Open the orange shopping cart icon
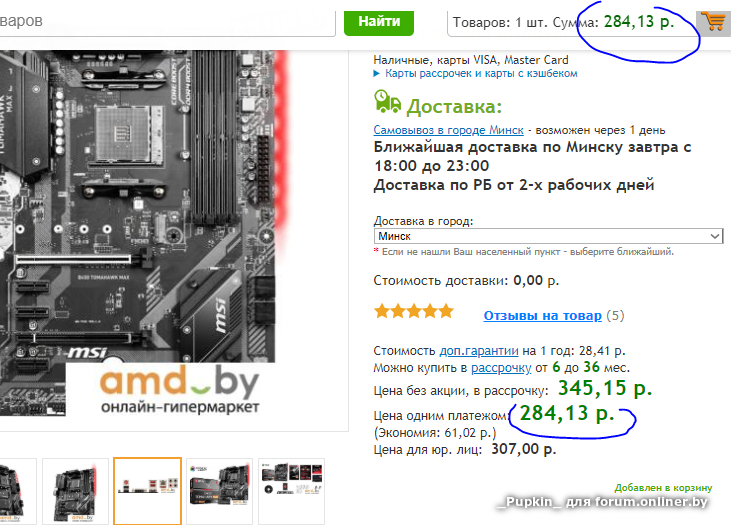Image resolution: width=731 pixels, height=525 pixels. [x=713, y=22]
